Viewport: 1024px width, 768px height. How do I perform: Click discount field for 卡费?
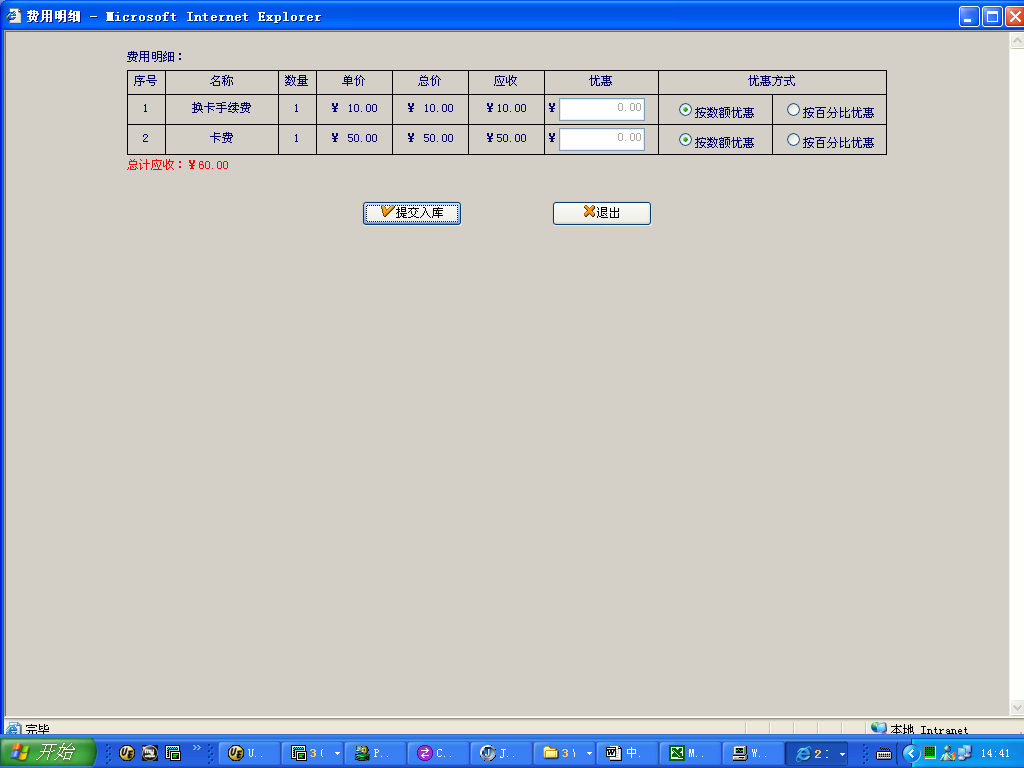(601, 139)
